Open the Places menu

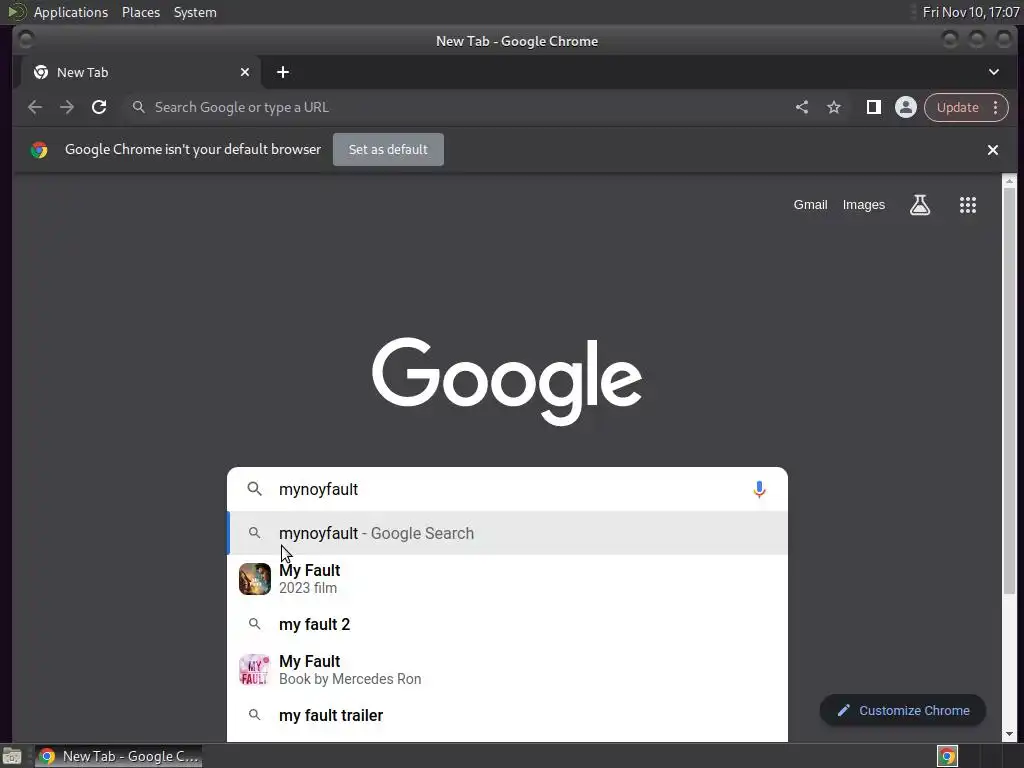coord(140,12)
